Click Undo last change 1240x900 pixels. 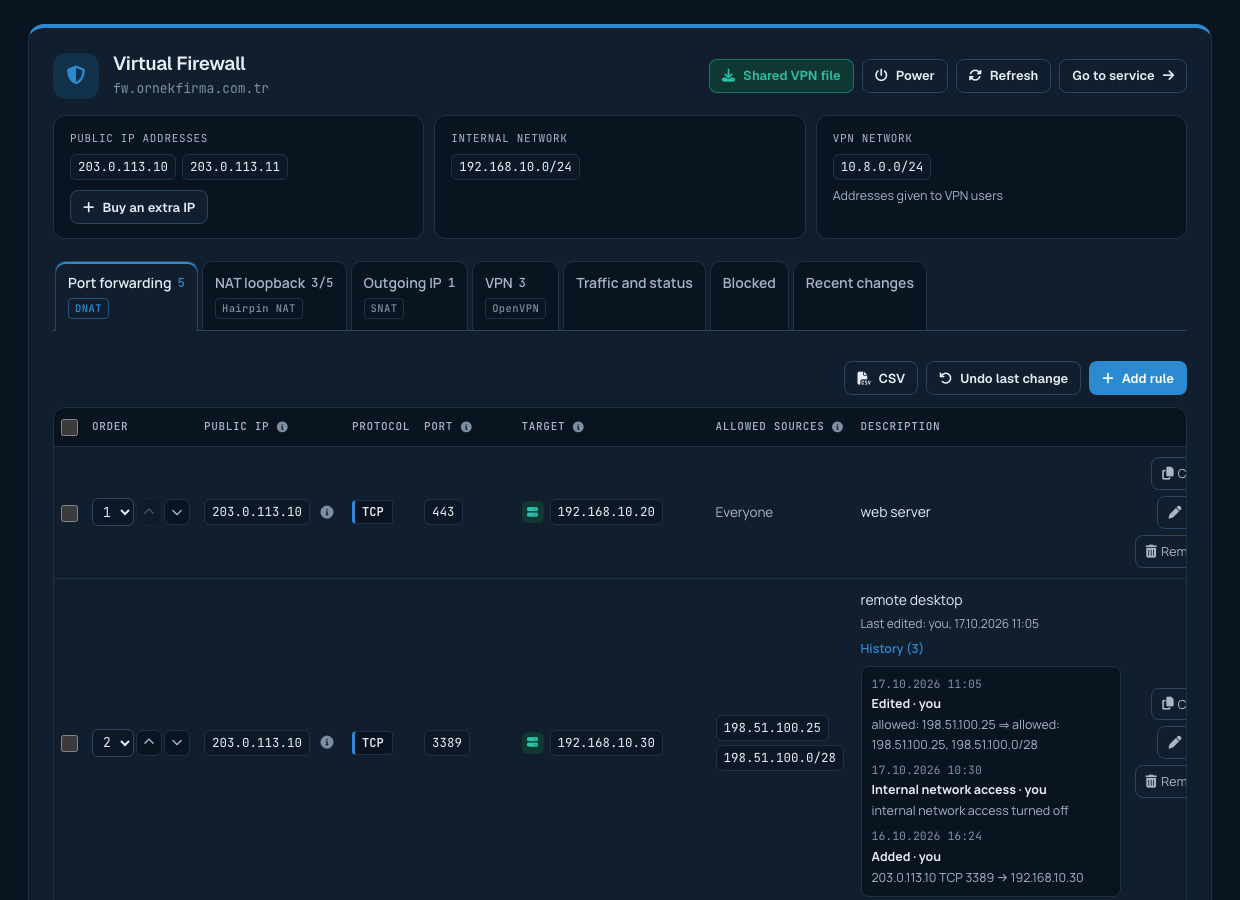(x=1003, y=378)
